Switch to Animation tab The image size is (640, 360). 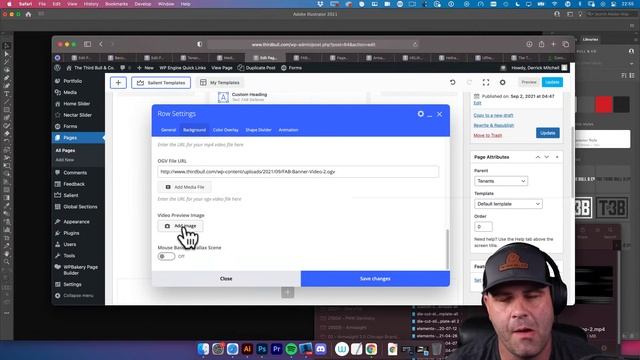pos(288,130)
